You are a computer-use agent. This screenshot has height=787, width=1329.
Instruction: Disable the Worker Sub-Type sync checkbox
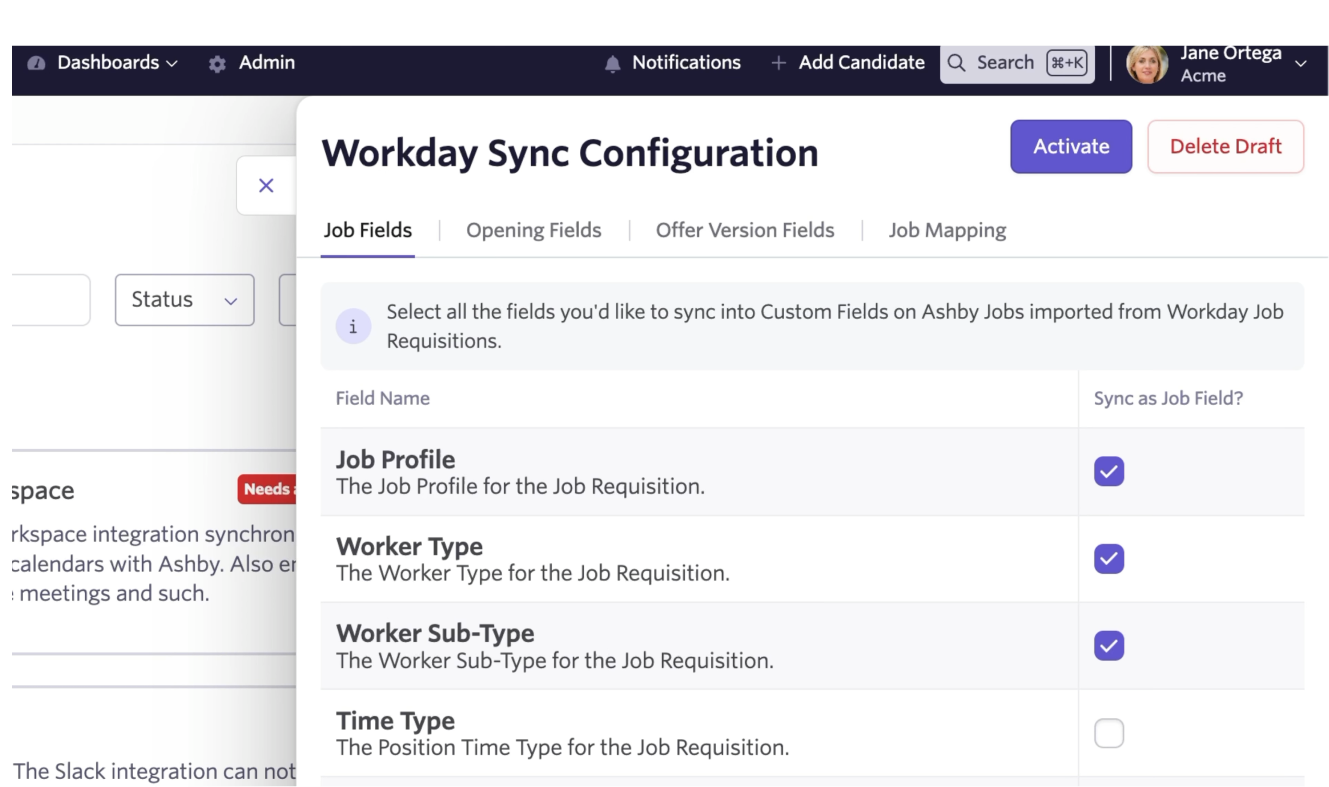(1109, 645)
